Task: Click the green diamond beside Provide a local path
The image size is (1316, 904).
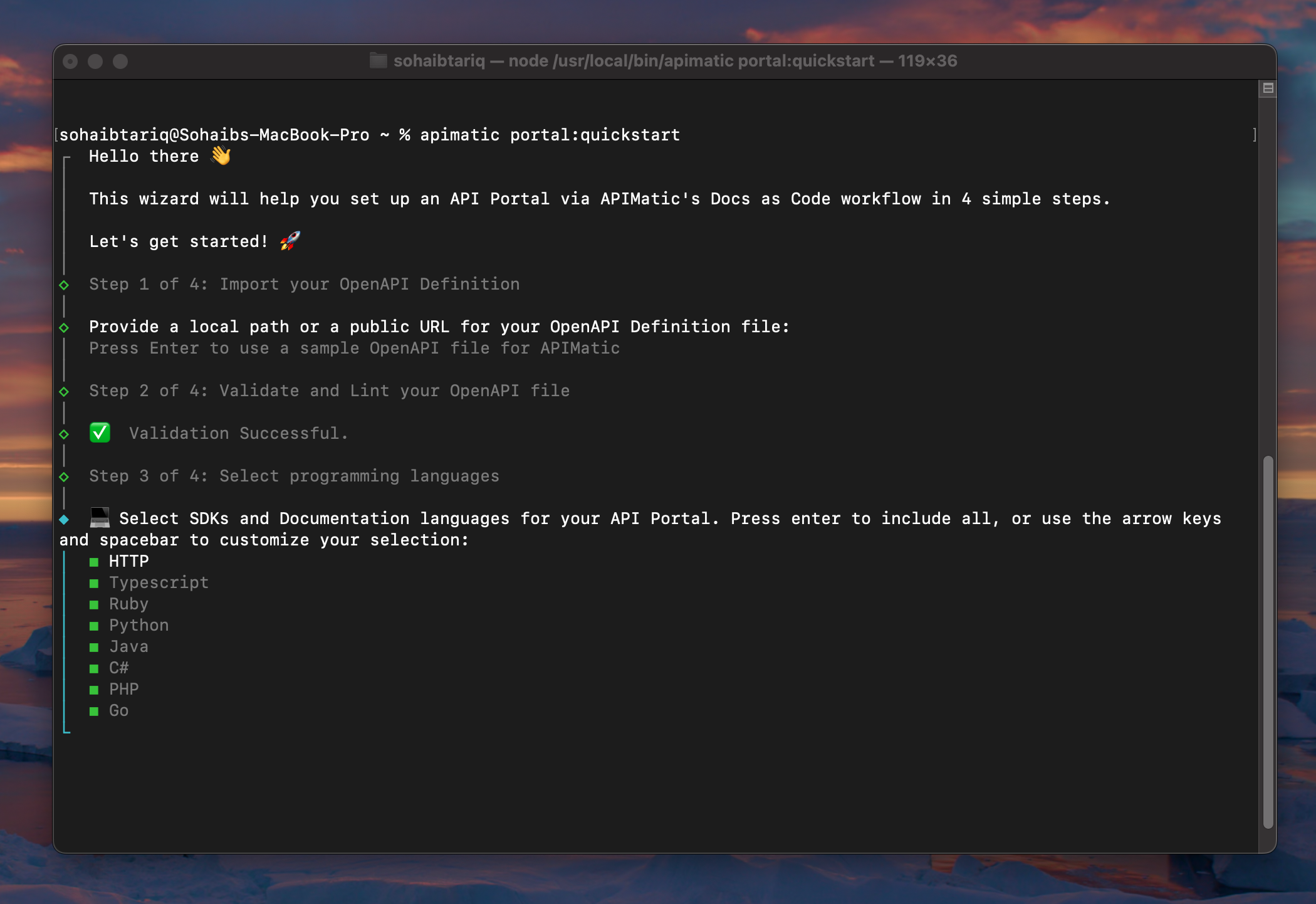Action: (x=64, y=328)
